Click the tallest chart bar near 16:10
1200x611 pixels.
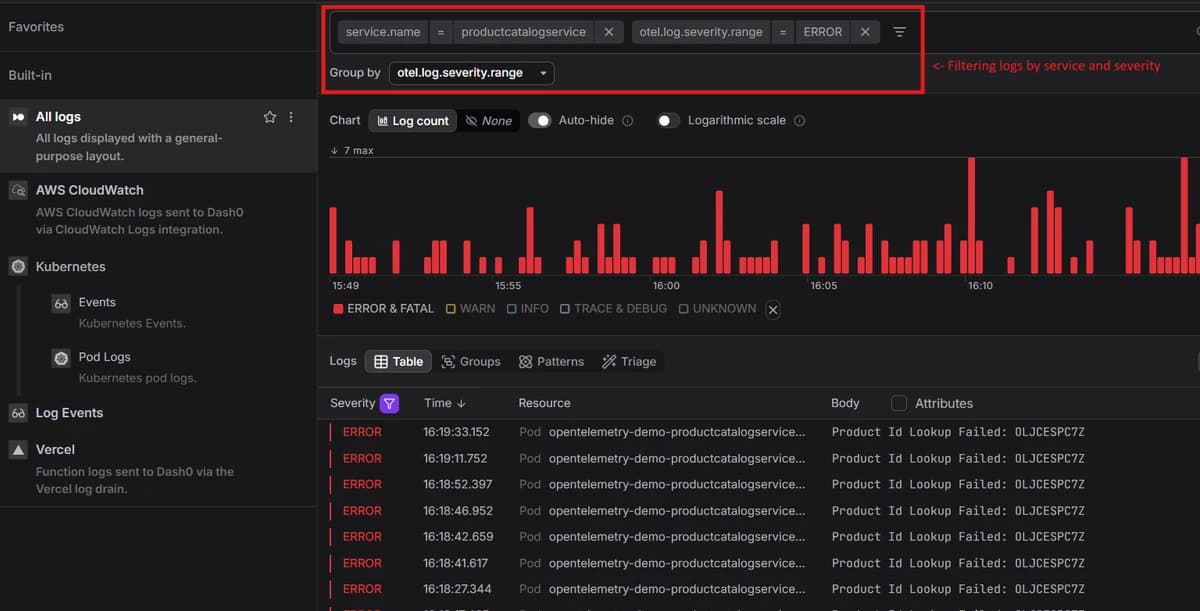(971, 215)
